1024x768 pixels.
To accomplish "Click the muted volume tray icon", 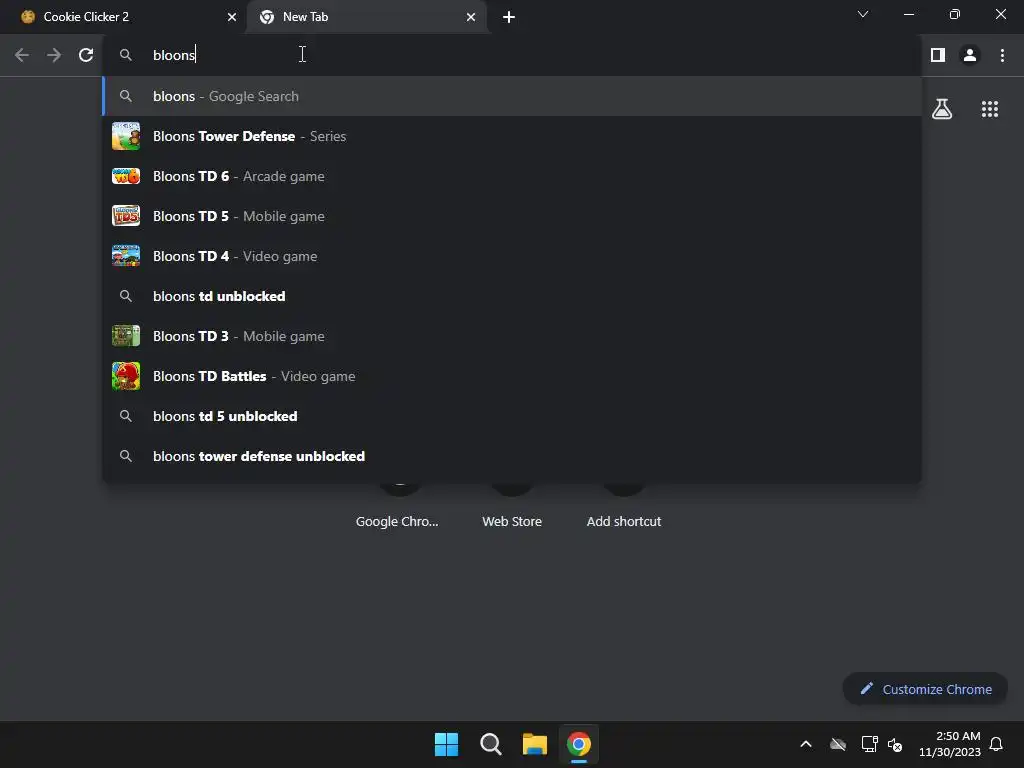I will click(x=895, y=744).
